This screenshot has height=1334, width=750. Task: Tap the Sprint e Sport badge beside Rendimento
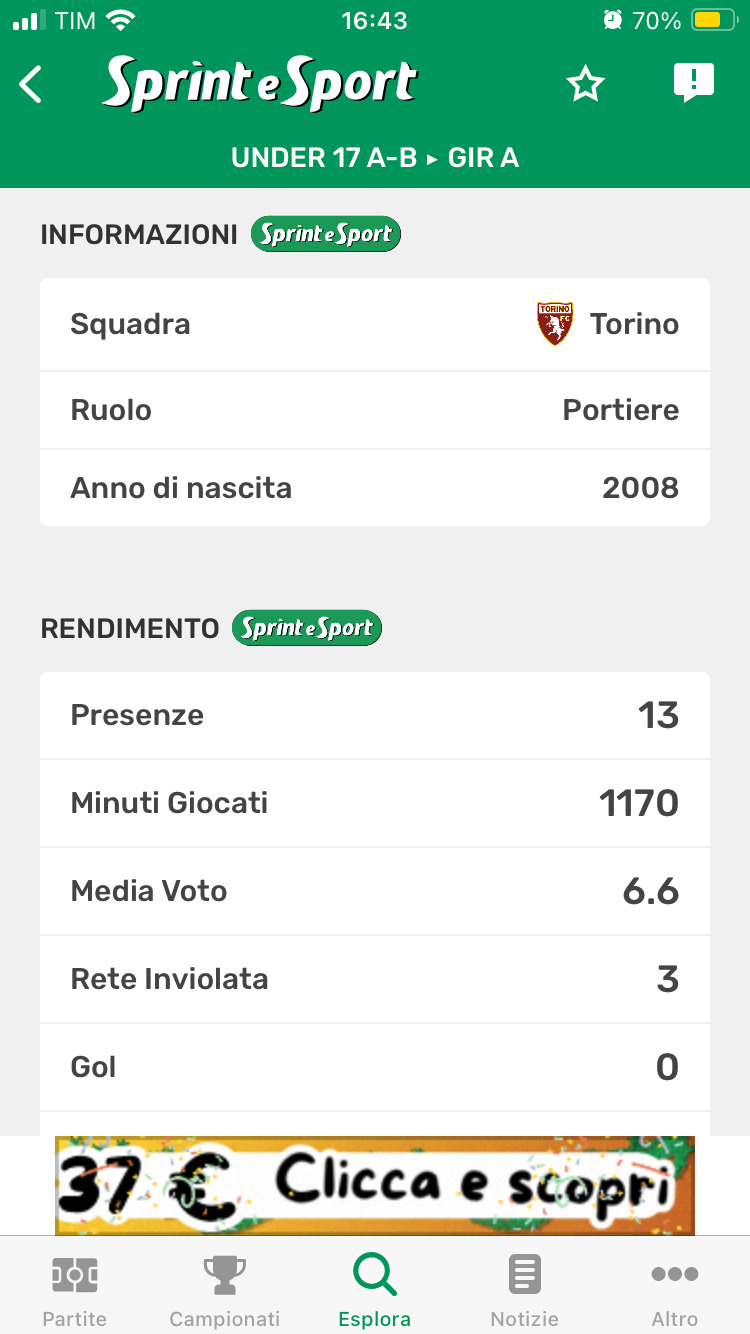[x=307, y=628]
